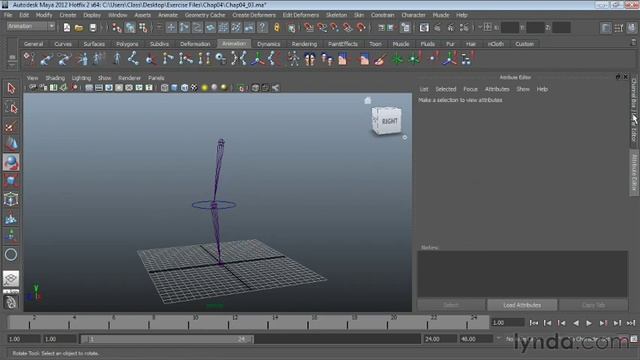Screen dimensions: 640x360
Task: Pick the Lasso select tool
Action: coord(11,108)
